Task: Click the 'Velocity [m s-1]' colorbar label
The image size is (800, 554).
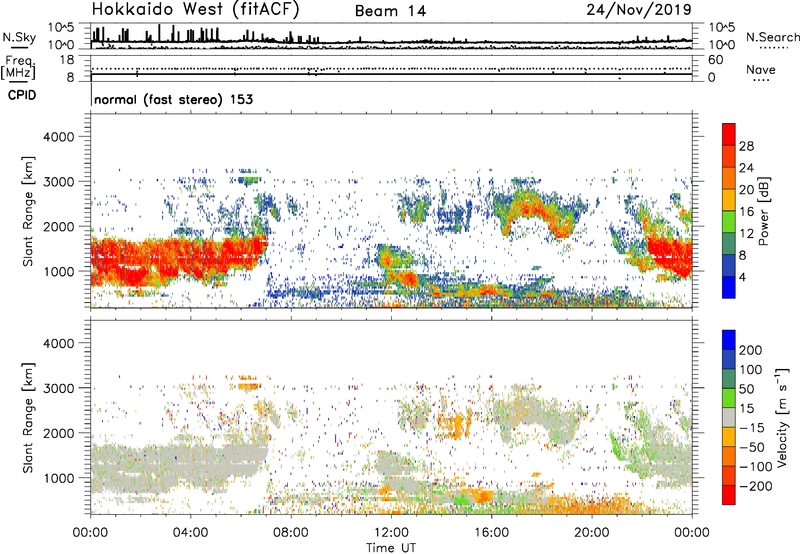Action: (782, 417)
